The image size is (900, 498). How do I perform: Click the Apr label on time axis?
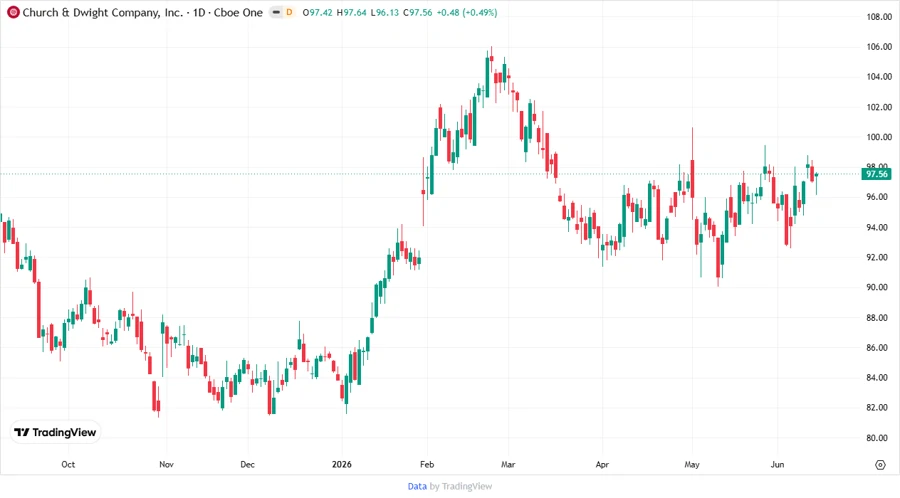point(602,464)
